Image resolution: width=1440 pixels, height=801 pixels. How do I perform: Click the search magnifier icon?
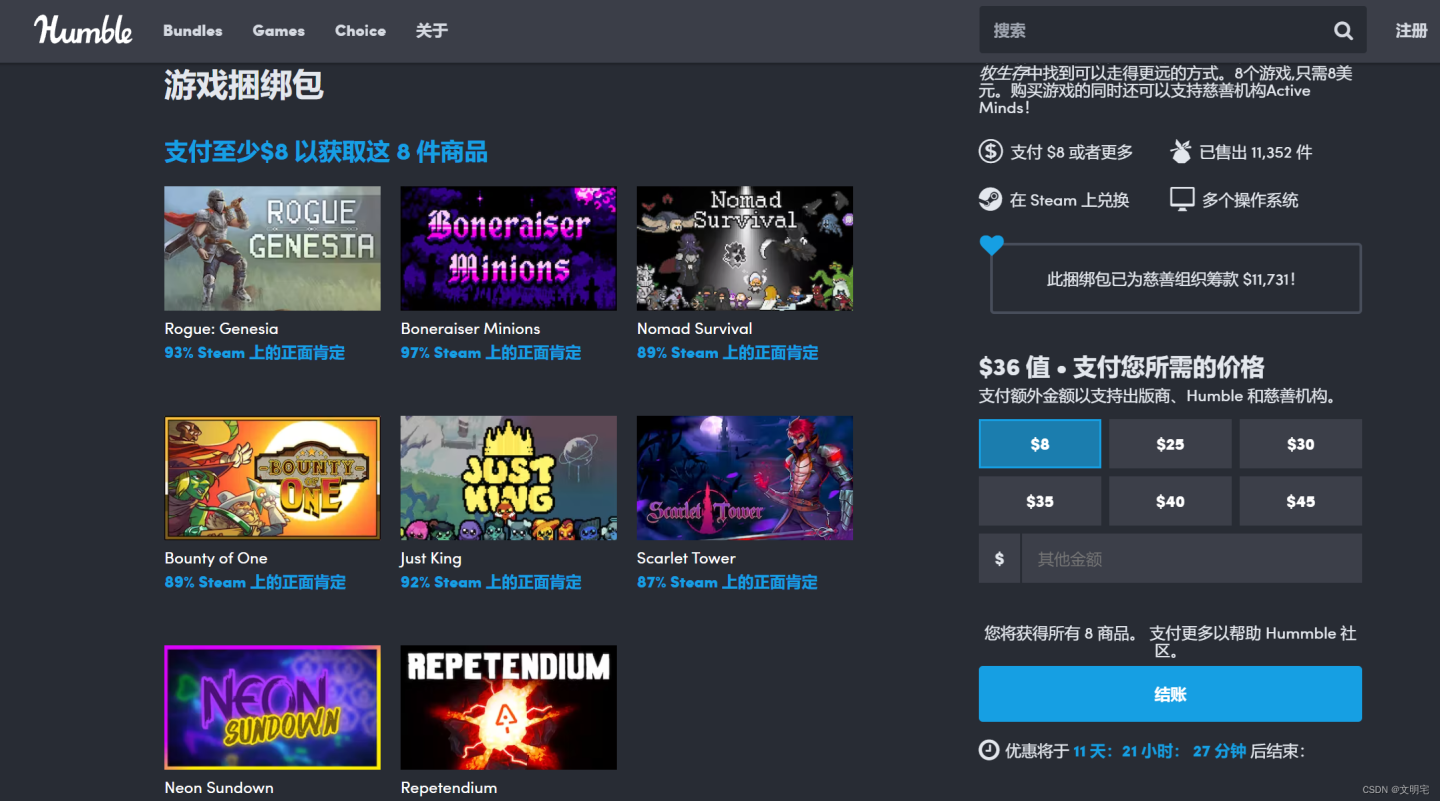pos(1343,31)
